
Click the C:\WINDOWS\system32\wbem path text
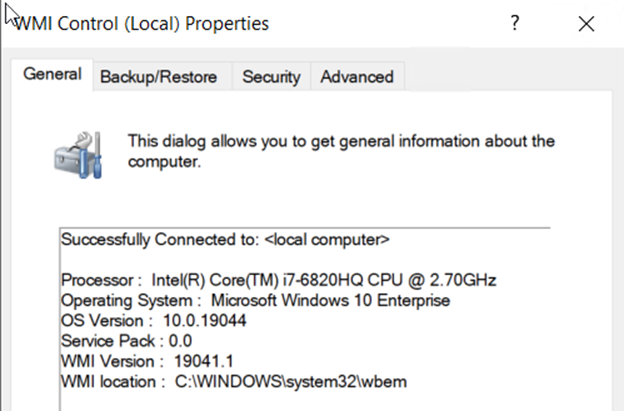tap(291, 382)
